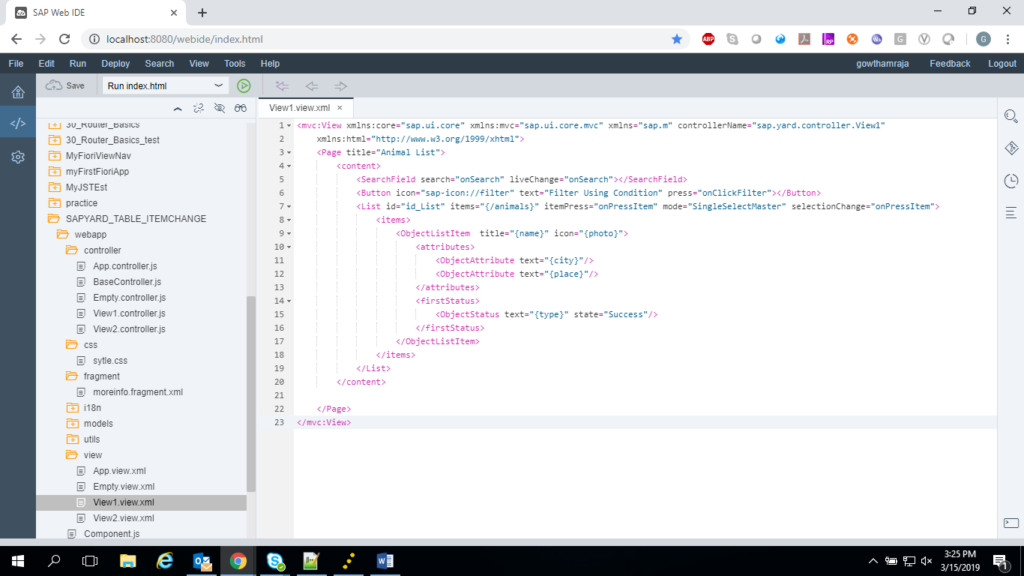
Task: Collapse the mvc:View tag on line 1
Action: pos(289,125)
